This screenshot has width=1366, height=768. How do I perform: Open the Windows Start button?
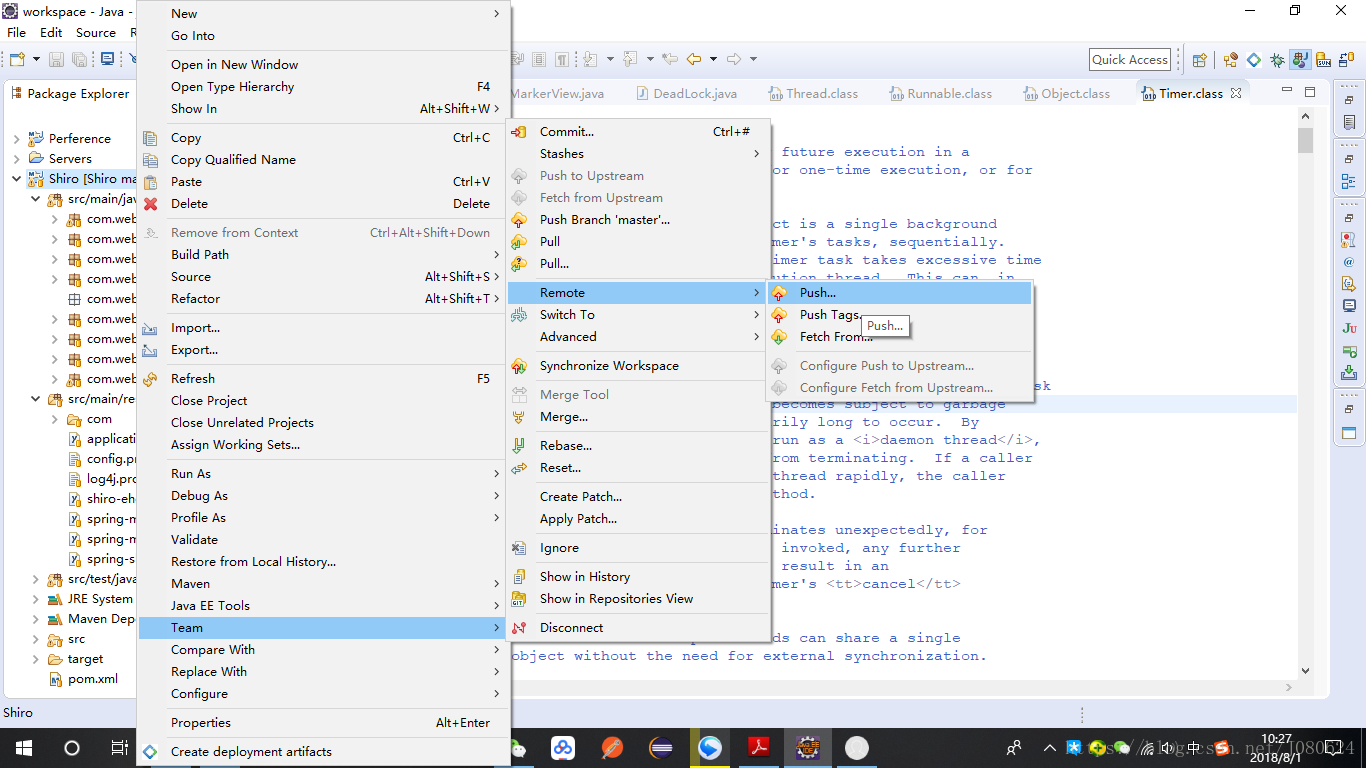click(x=24, y=748)
